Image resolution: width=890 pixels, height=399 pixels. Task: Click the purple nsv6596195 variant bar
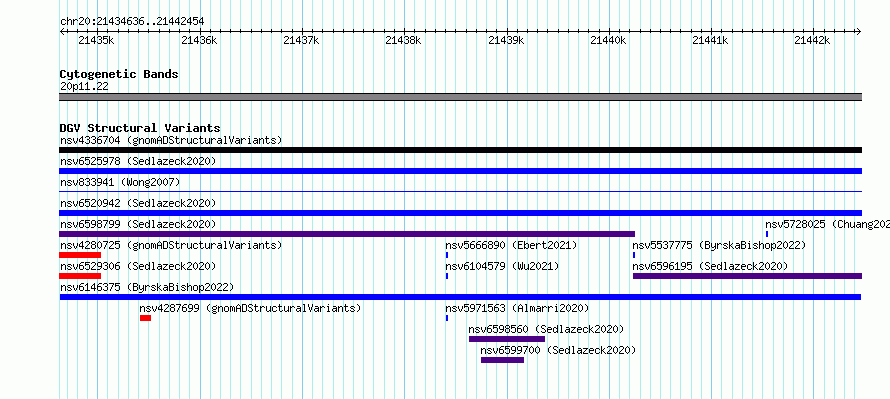click(x=748, y=276)
